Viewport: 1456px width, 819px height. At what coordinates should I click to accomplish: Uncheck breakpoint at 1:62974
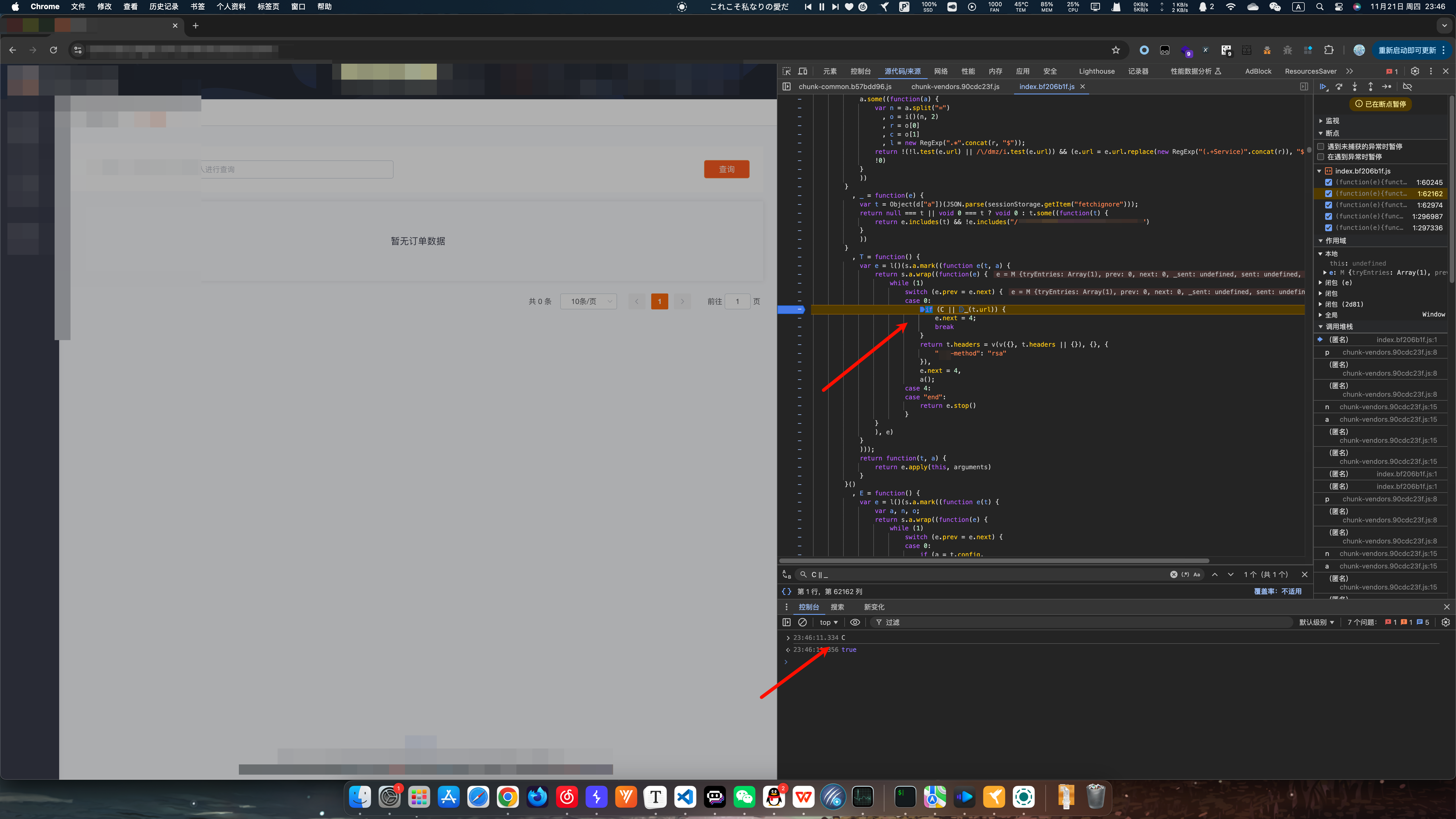pyautogui.click(x=1329, y=205)
